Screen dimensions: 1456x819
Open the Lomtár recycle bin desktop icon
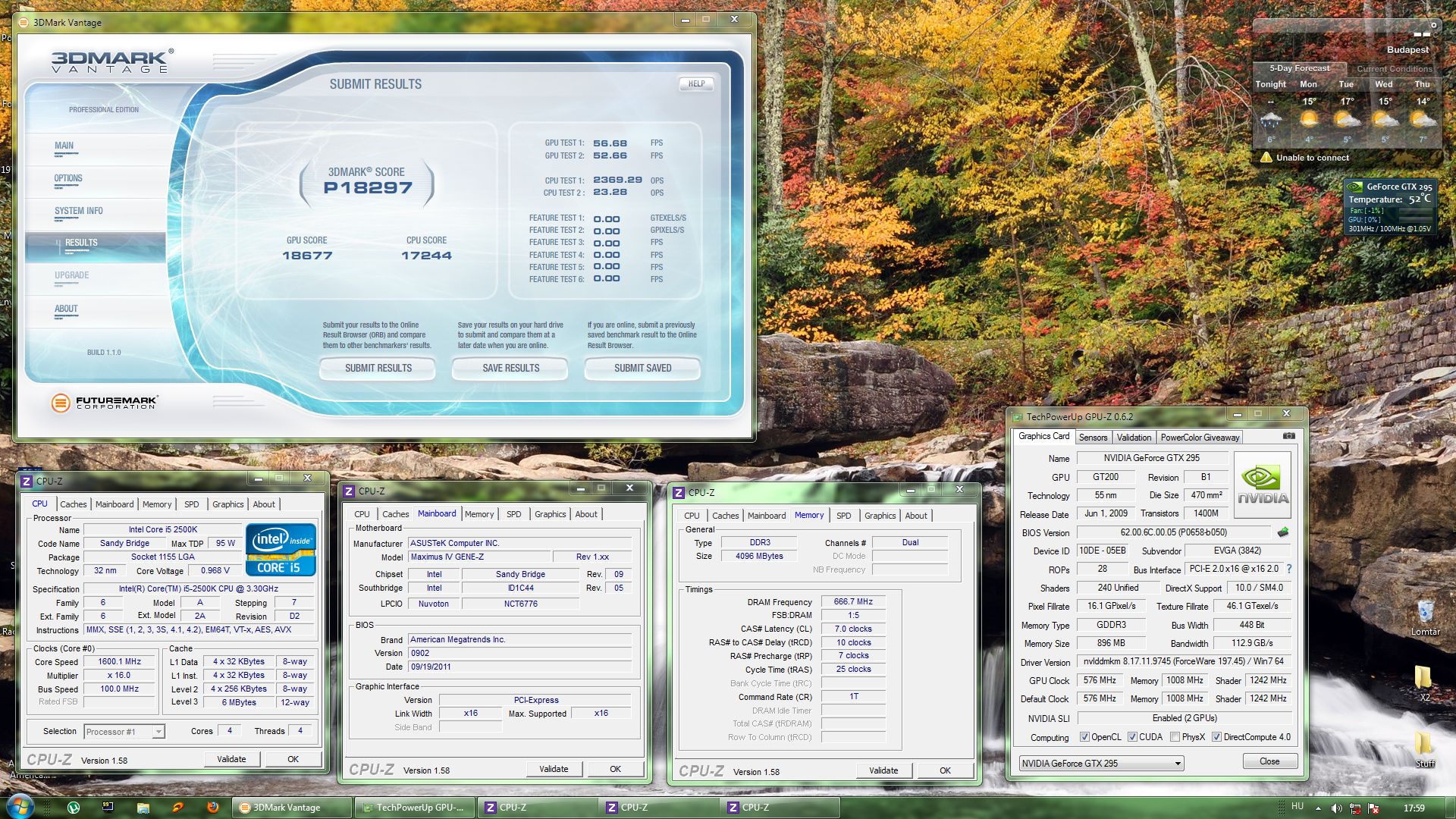1425,617
